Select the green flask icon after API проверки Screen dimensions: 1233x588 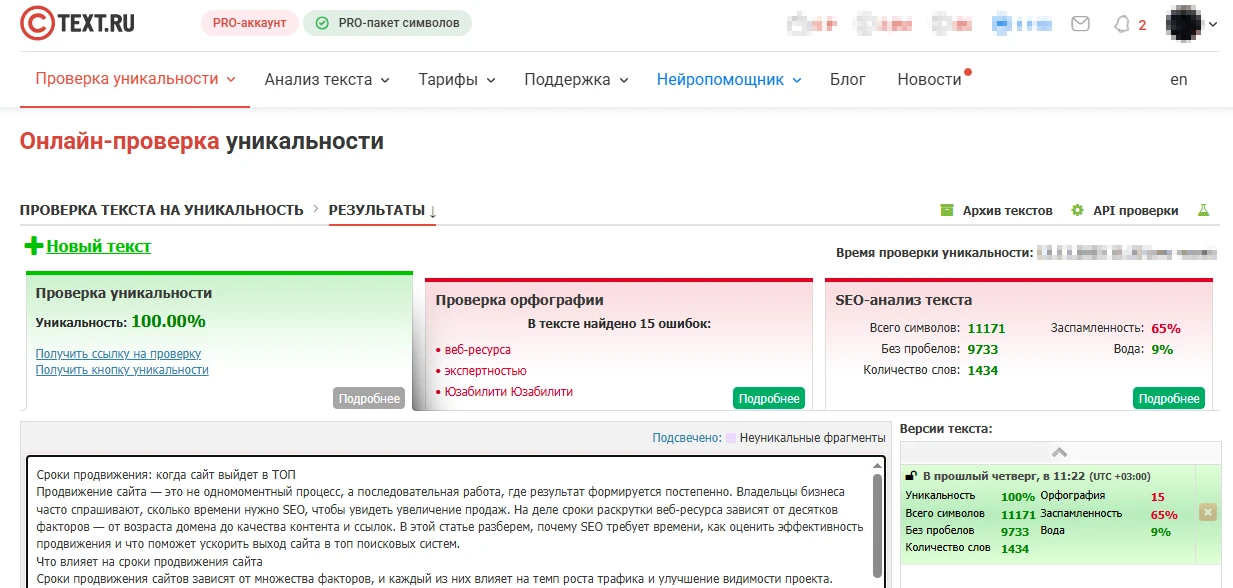[x=1203, y=210]
